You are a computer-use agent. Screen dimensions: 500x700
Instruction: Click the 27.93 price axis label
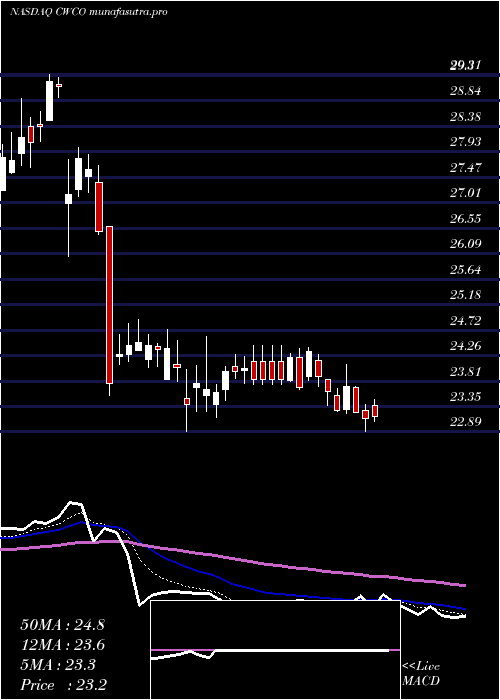click(x=466, y=142)
